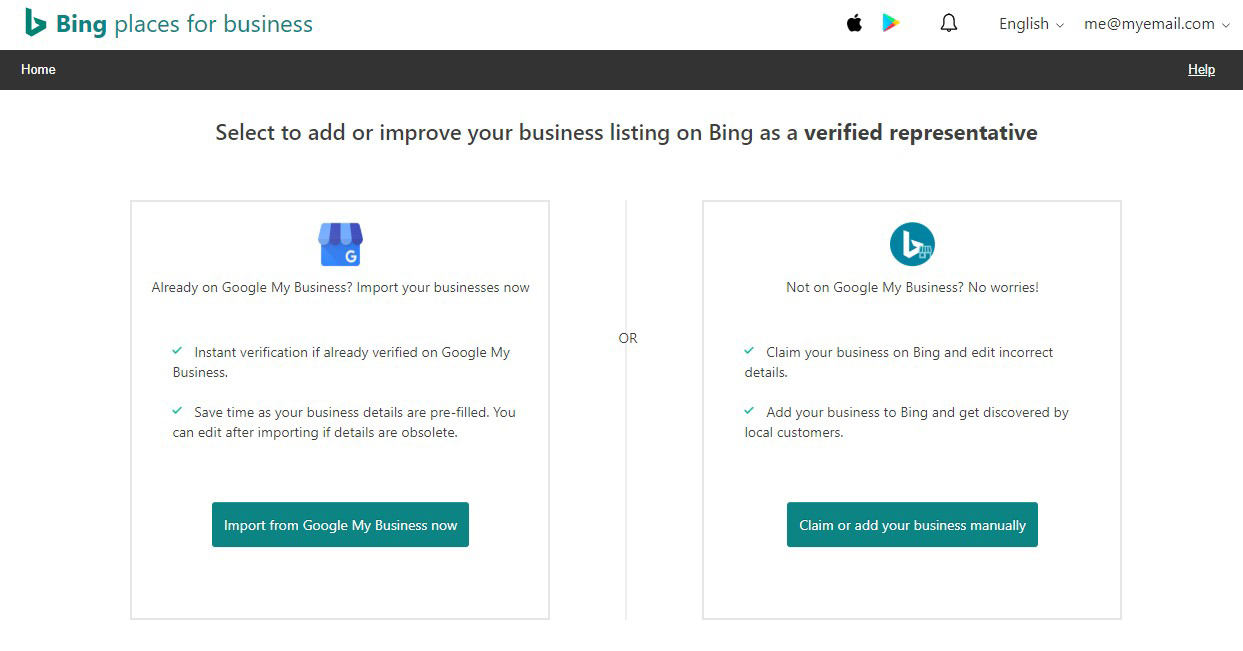The width and height of the screenshot is (1243, 651).
Task: Click the Google My Business storefront icon
Action: (340, 243)
